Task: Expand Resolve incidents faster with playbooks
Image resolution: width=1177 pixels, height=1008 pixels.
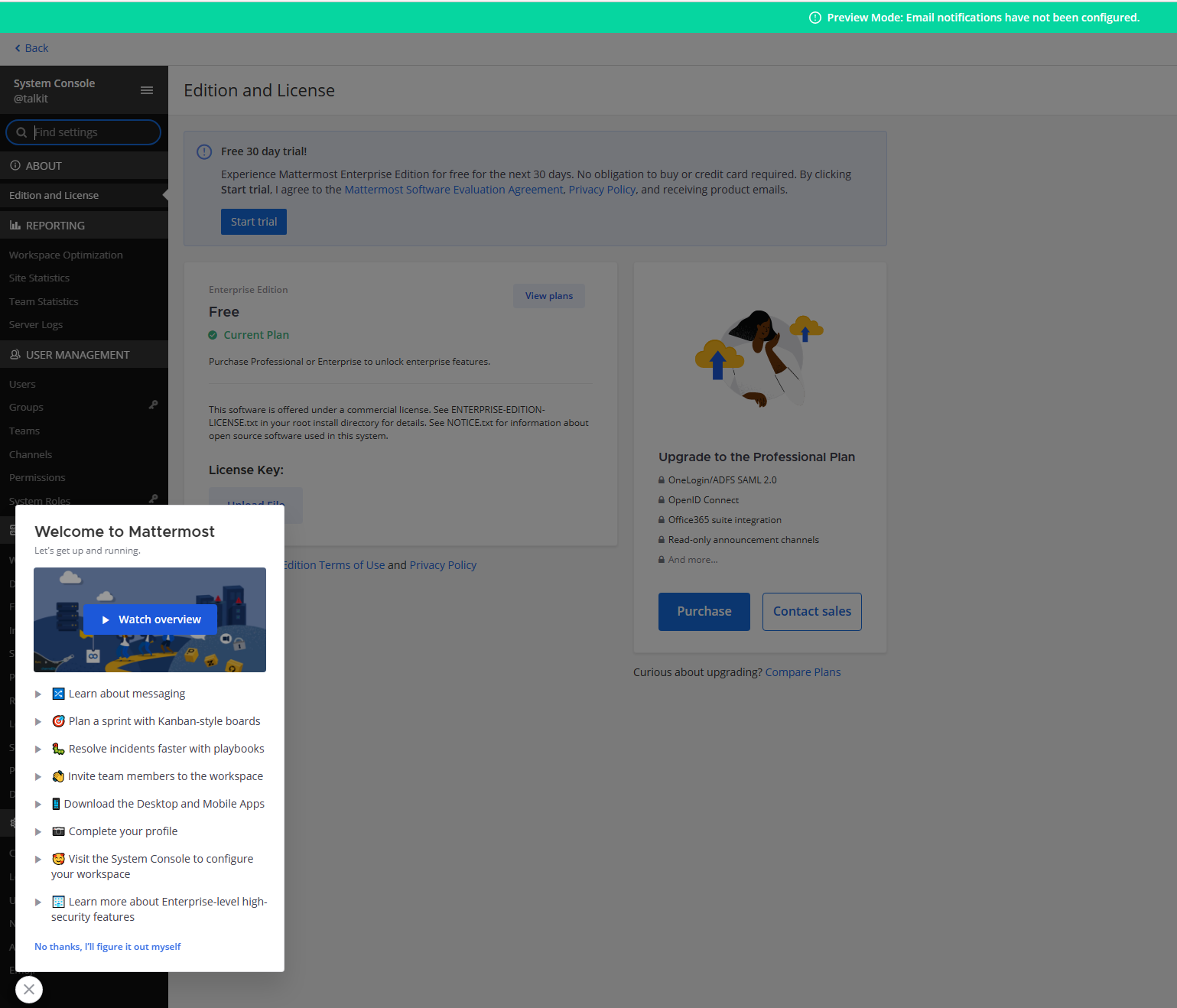Action: point(38,749)
